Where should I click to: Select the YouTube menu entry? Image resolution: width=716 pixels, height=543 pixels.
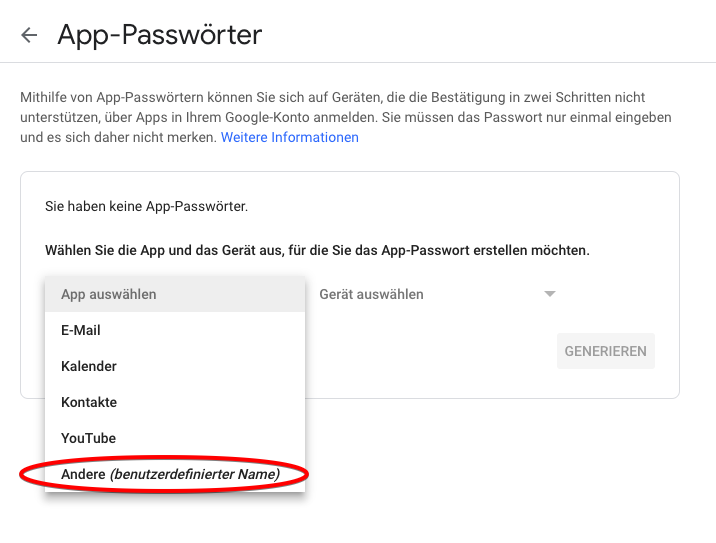pyautogui.click(x=88, y=438)
